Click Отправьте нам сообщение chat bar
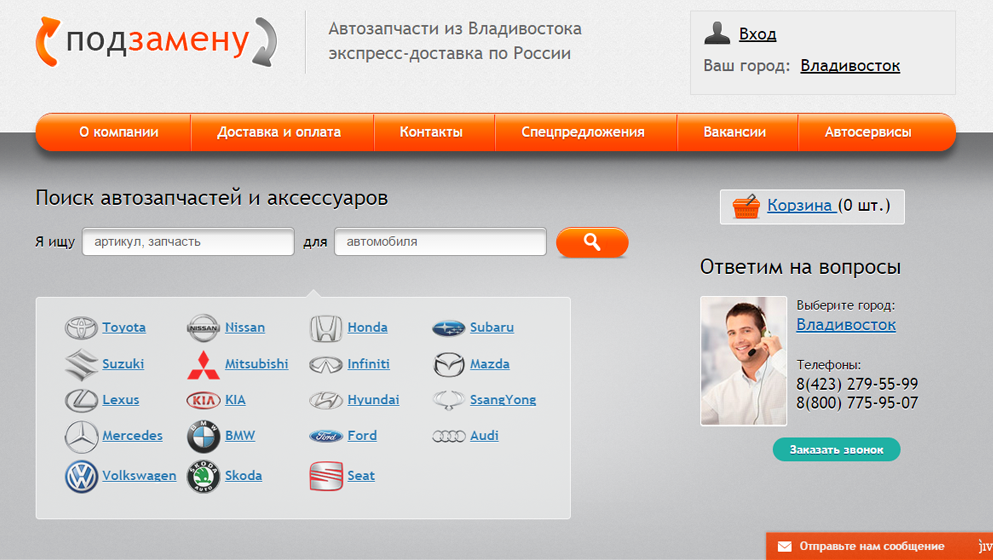The width and height of the screenshot is (993, 560). [x=879, y=546]
